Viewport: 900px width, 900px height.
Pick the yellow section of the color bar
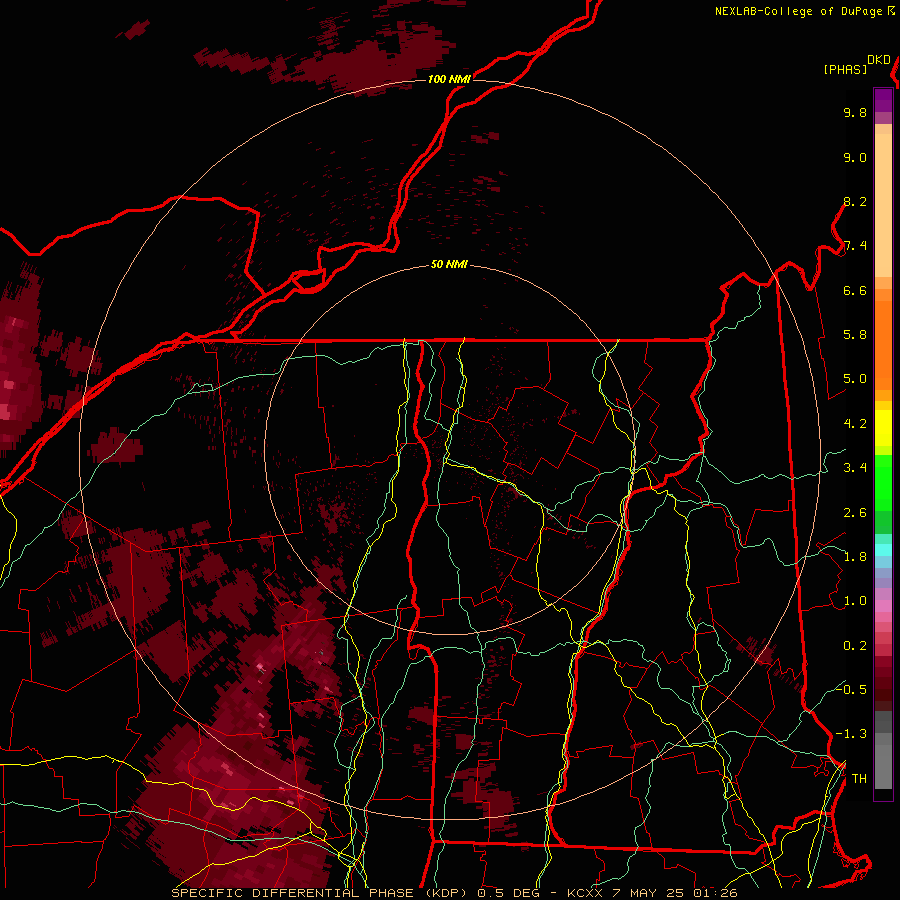[883, 428]
